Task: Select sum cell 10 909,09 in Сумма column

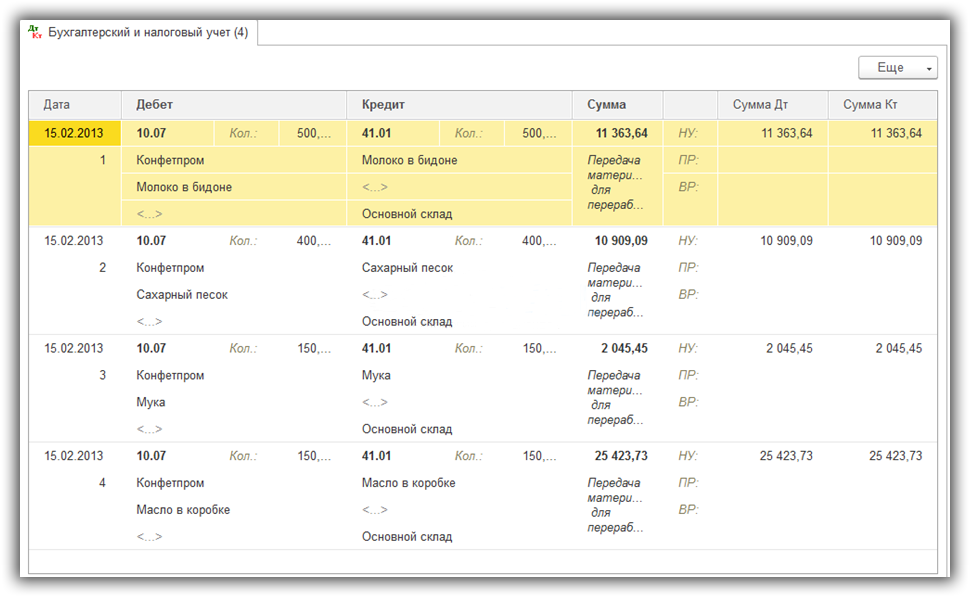Action: pos(621,241)
